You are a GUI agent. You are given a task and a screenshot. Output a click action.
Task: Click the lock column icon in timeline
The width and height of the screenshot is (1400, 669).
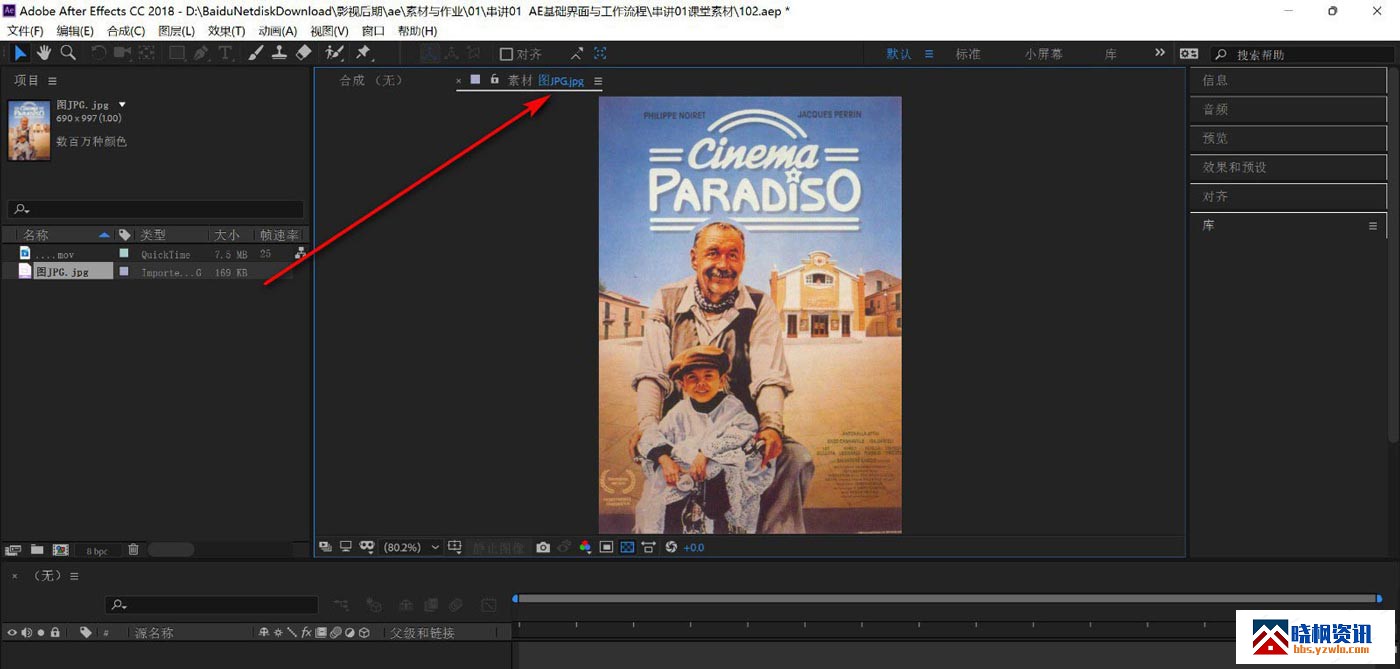[55, 632]
